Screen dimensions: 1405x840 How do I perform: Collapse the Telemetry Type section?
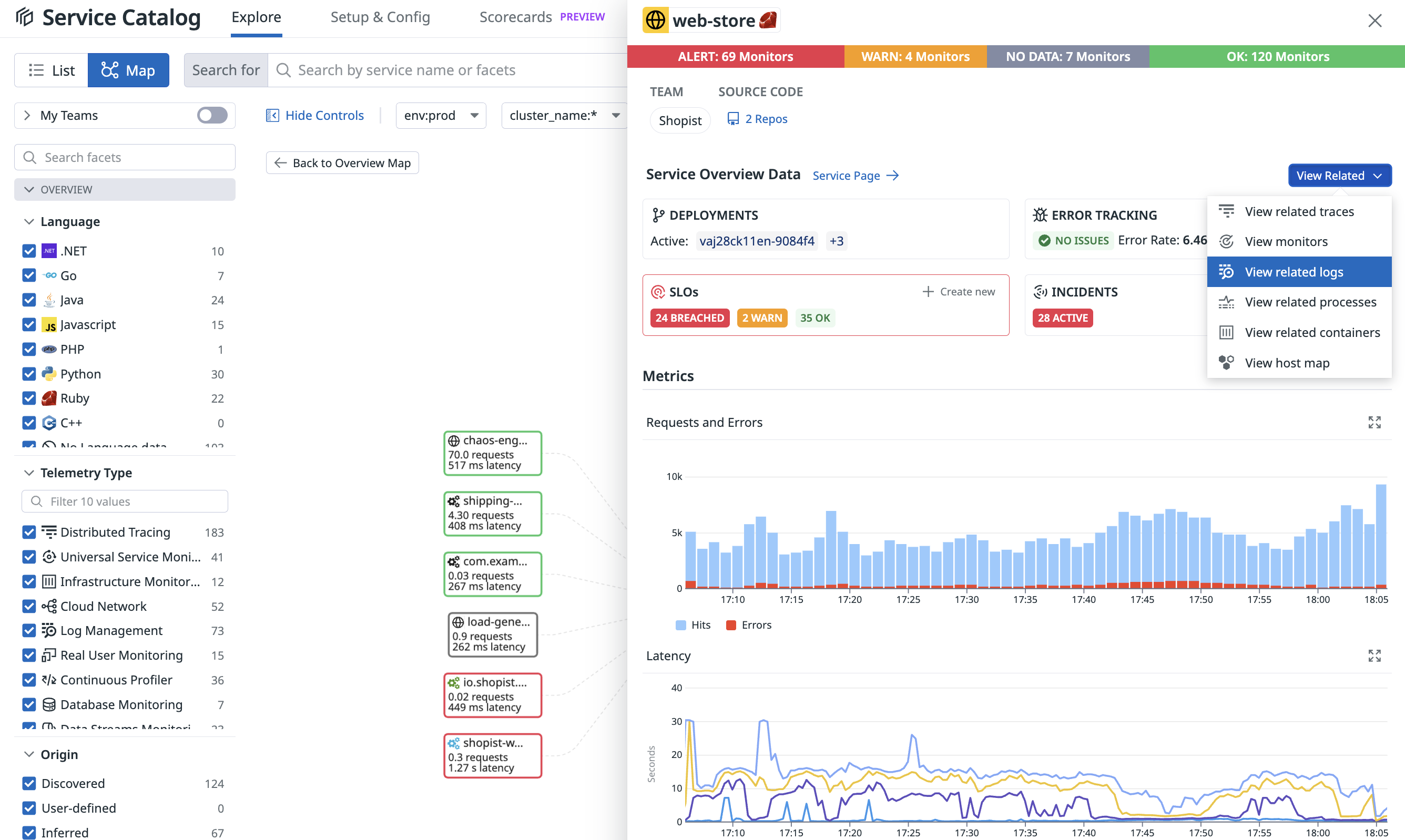tap(29, 473)
